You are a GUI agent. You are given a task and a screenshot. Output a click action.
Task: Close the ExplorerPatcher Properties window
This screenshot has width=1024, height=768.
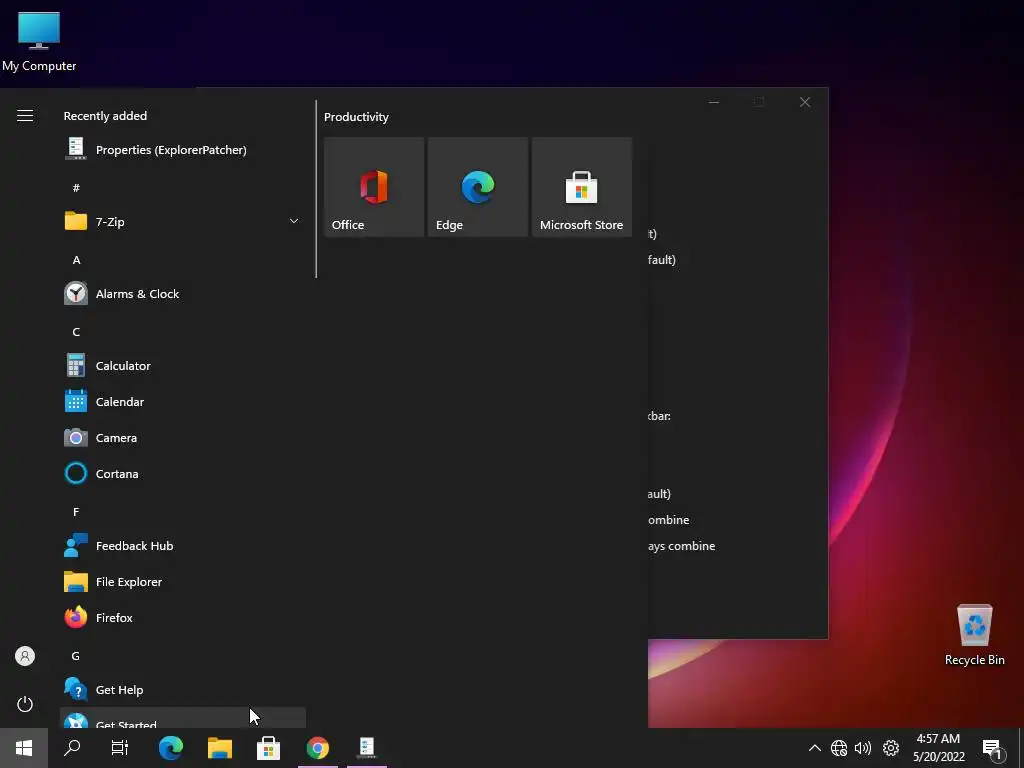tap(805, 102)
